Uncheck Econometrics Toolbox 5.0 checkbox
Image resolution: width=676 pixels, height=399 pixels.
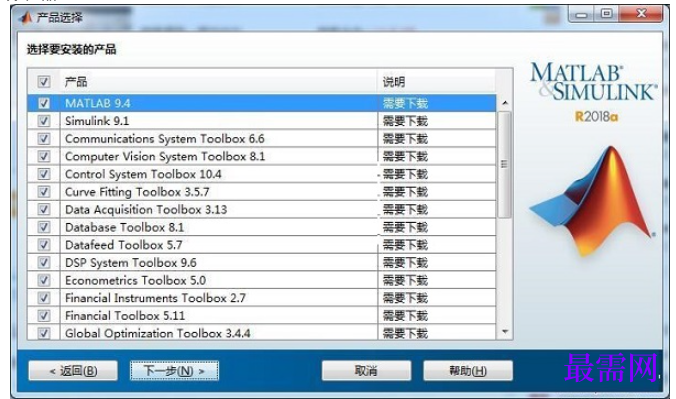[44, 280]
